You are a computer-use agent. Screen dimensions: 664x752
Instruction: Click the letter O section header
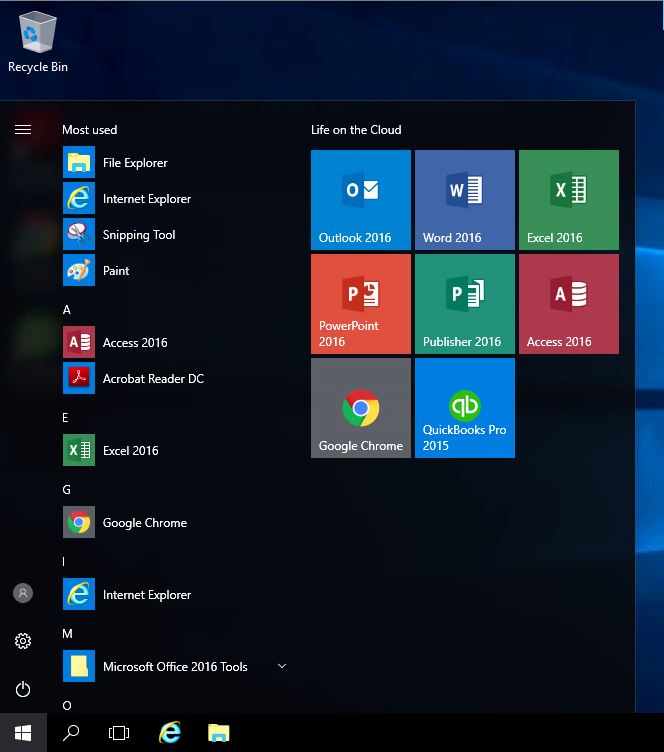67,705
